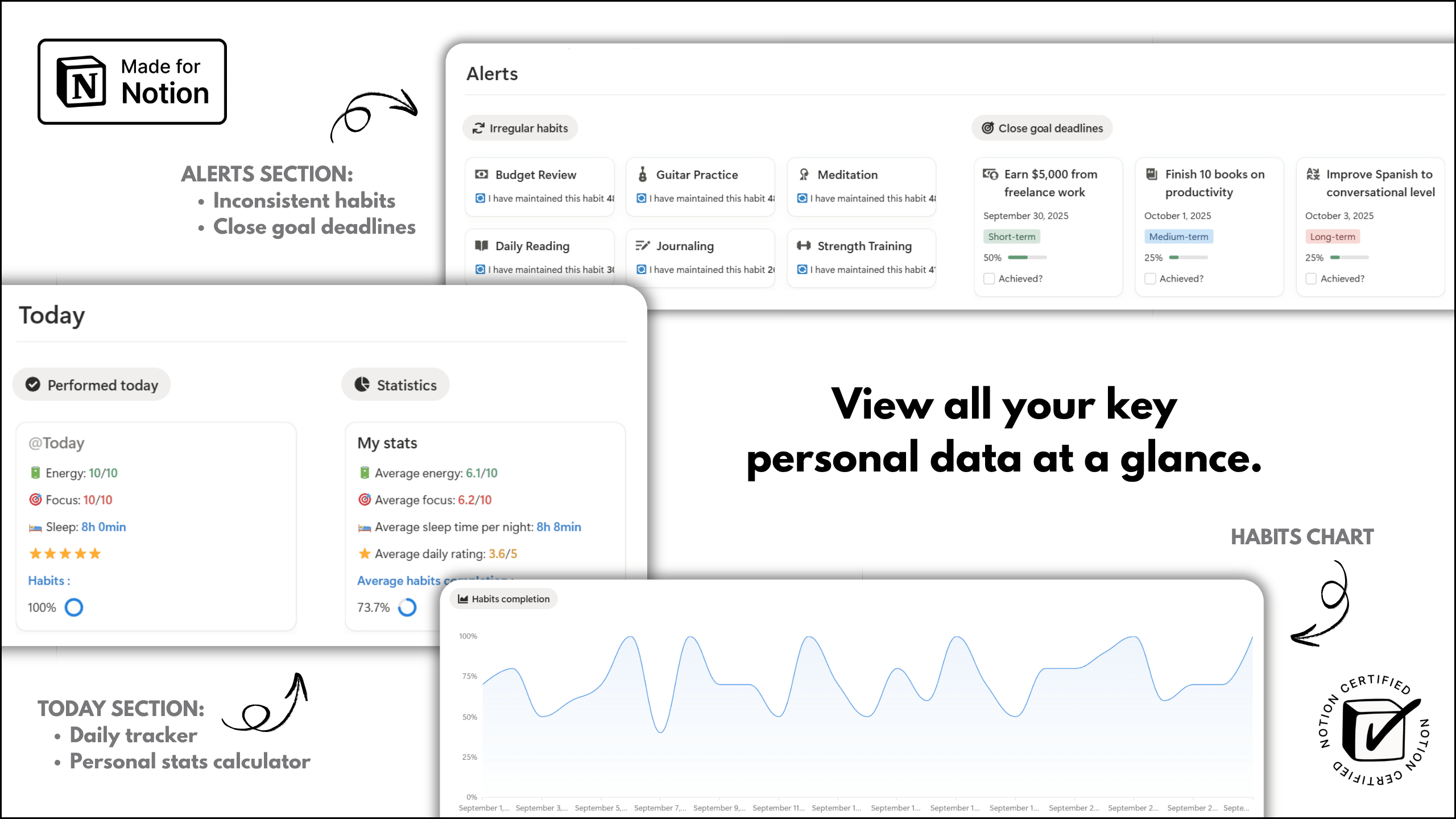Image resolution: width=1456 pixels, height=819 pixels.
Task: Open the Close goal deadlines tab
Action: tap(1042, 129)
